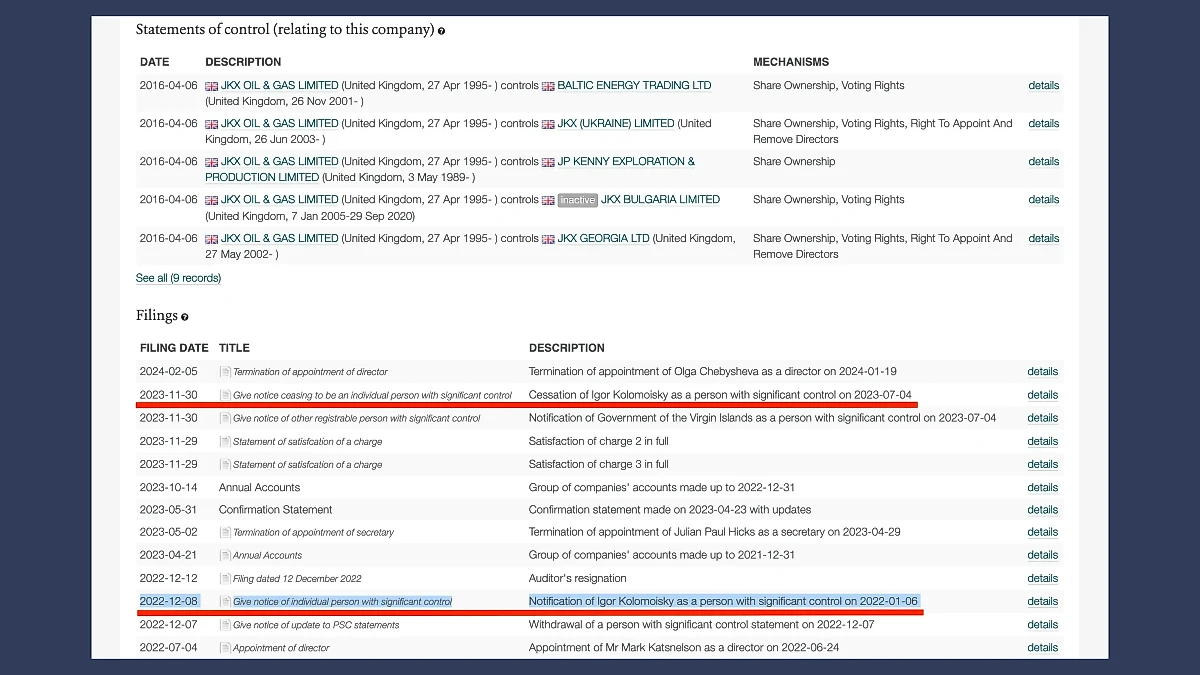Open JP KENNY EXPLORATION & PRODUCTION LIMITED link
The image size is (1200, 675).
pyautogui.click(x=625, y=162)
